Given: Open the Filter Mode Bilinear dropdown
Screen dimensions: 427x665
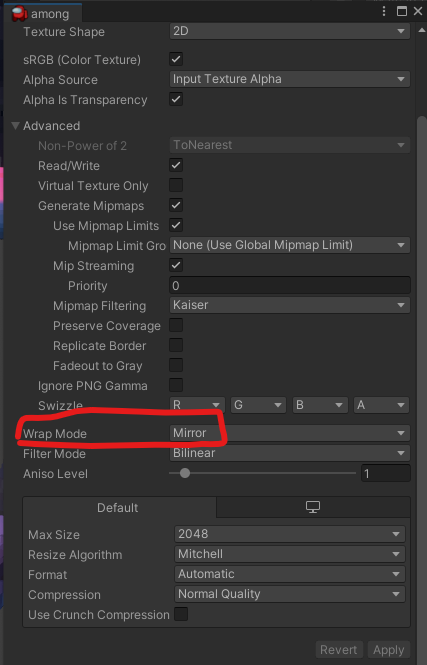Looking at the screenshot, I should [290, 453].
